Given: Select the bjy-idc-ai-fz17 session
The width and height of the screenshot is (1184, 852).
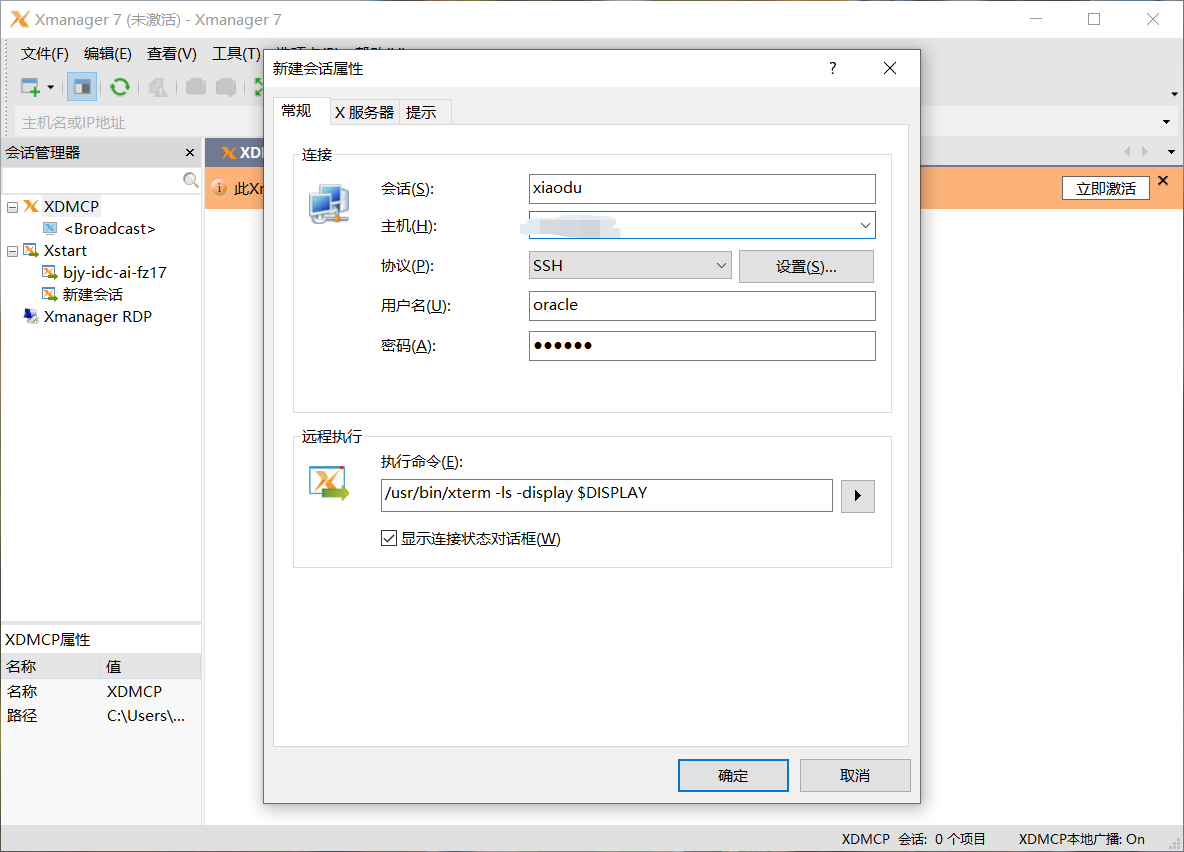Looking at the screenshot, I should click(115, 272).
